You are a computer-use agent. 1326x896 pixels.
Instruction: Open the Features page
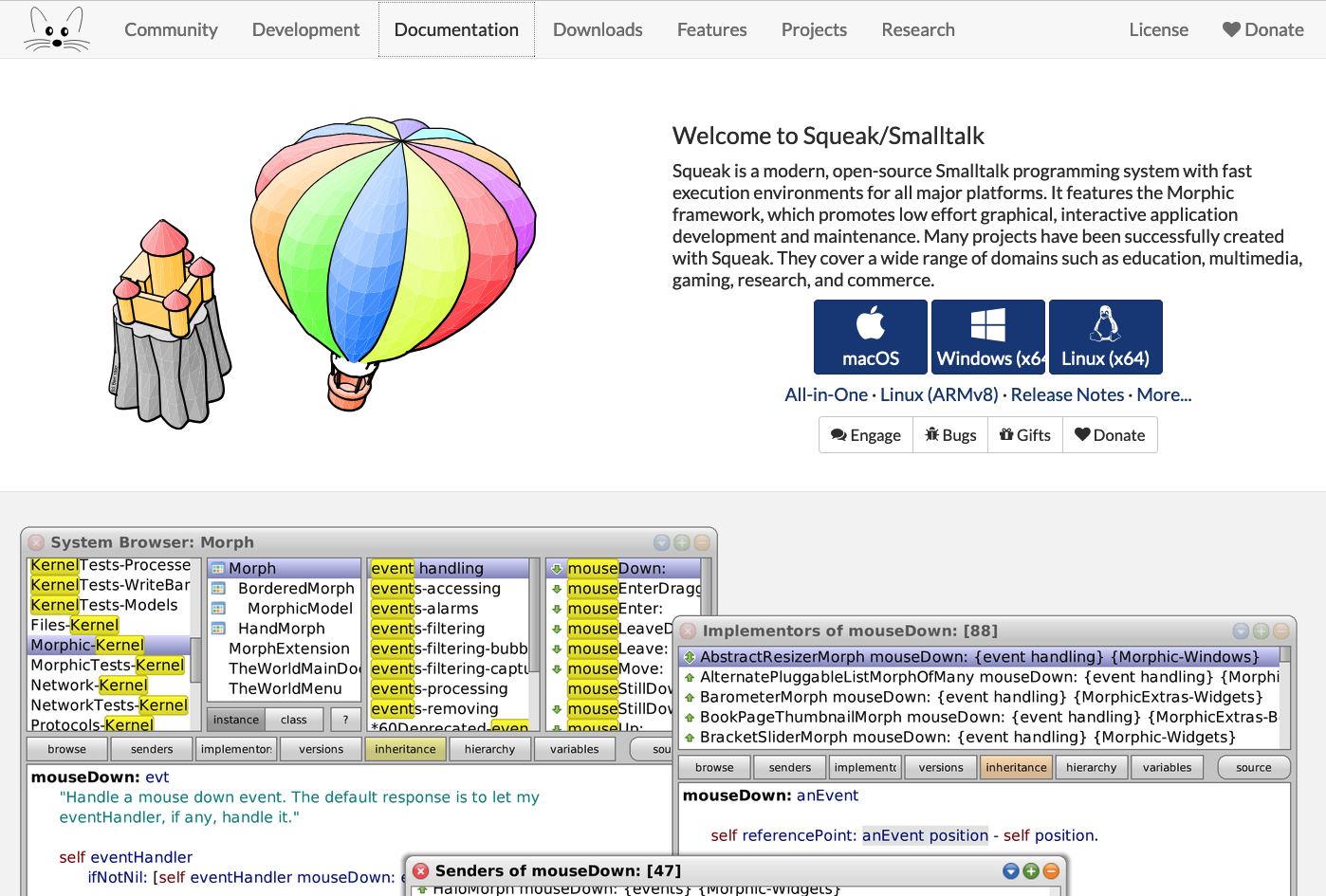[711, 29]
